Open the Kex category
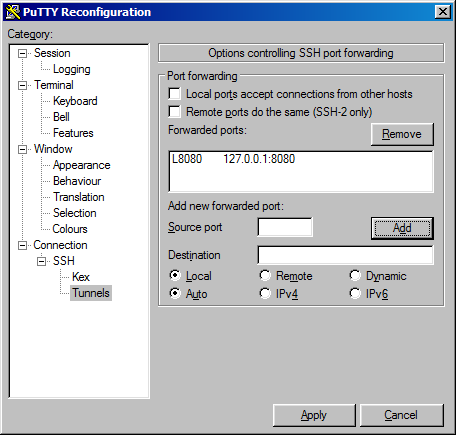Viewport: 456px width, 435px height. coord(81,277)
